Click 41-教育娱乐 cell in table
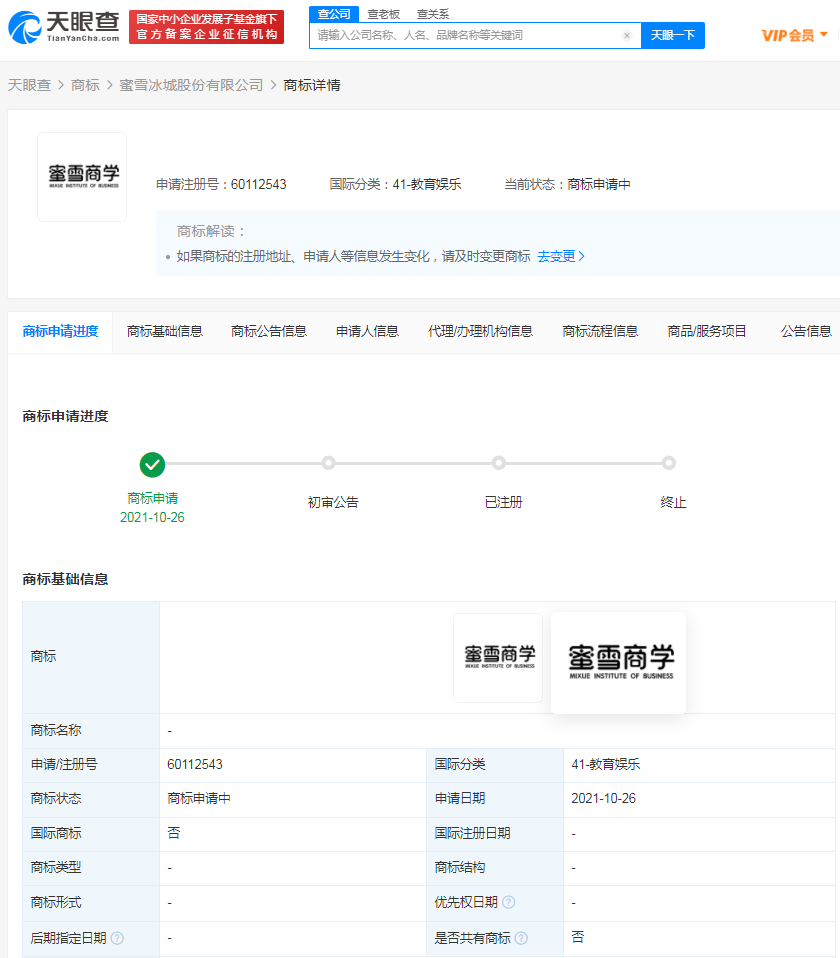Screen dimensions: 840x958 click(605, 764)
